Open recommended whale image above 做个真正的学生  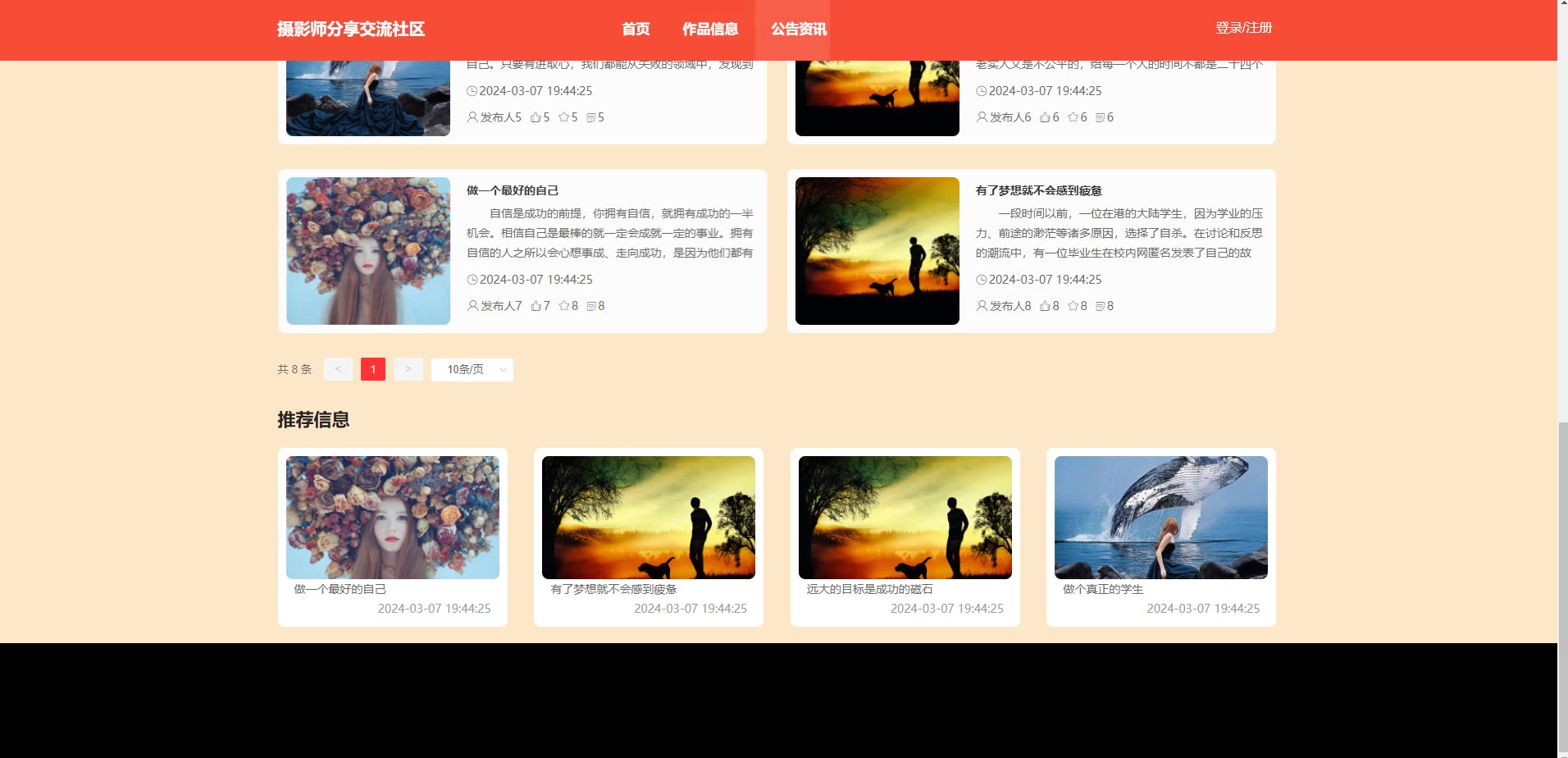(1161, 518)
